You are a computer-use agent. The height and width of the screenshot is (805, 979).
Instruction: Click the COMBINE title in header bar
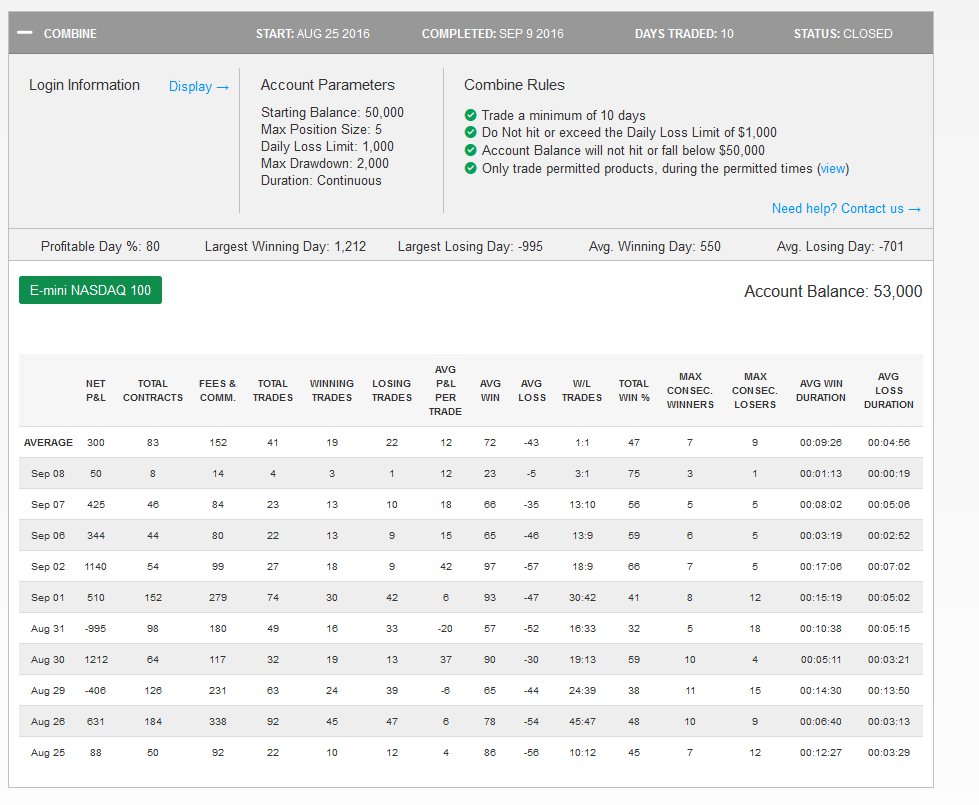pyautogui.click(x=70, y=34)
